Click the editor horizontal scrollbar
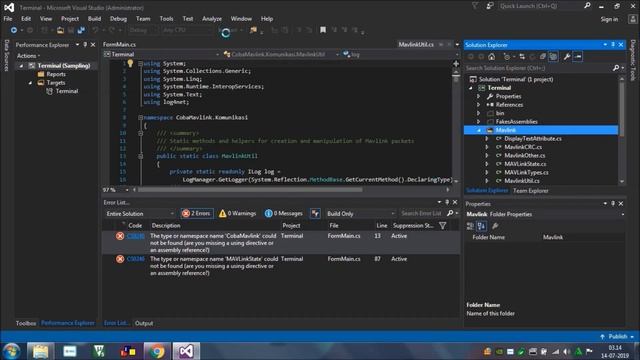 (249, 190)
